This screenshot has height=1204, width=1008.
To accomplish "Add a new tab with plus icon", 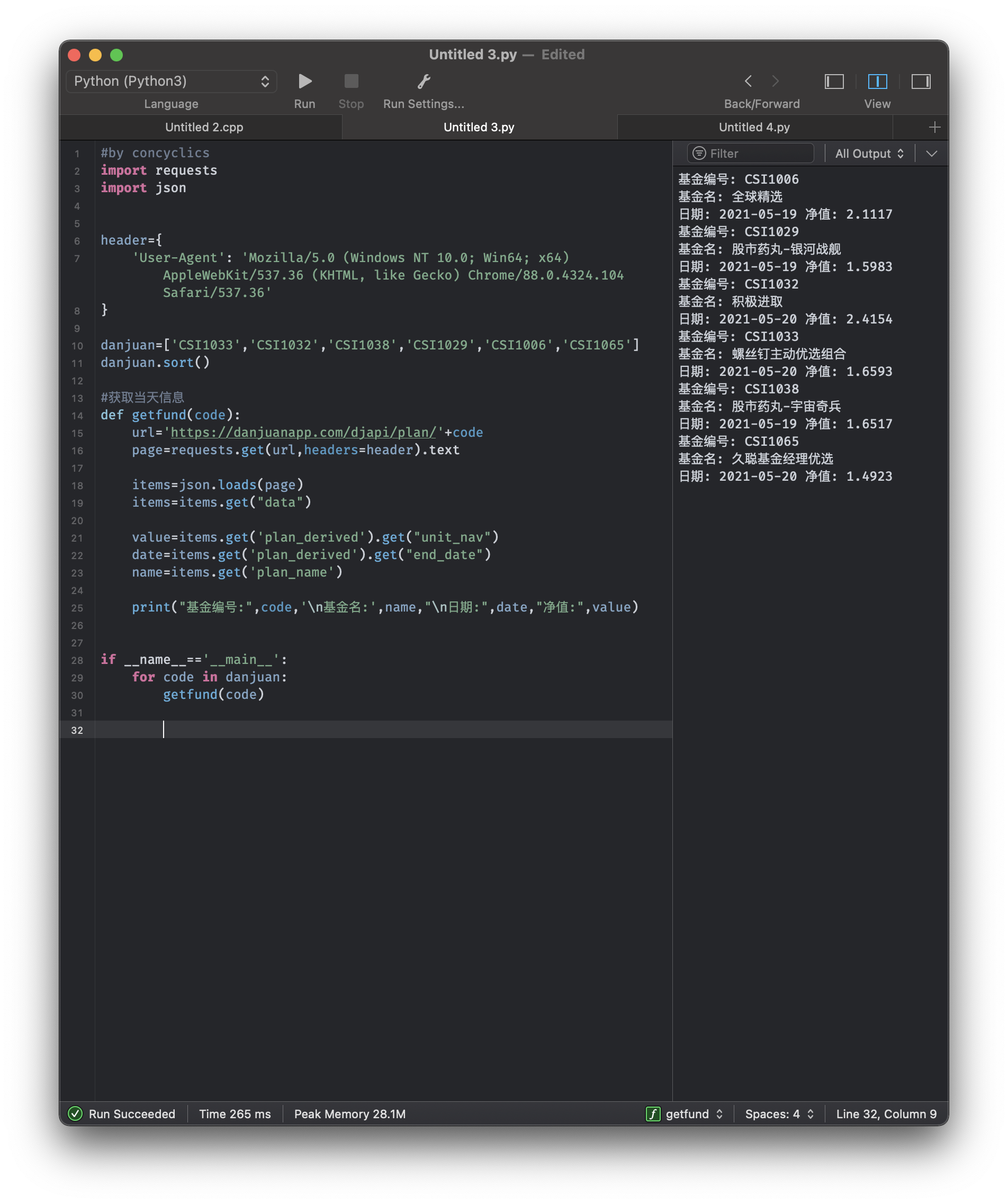I will click(934, 127).
